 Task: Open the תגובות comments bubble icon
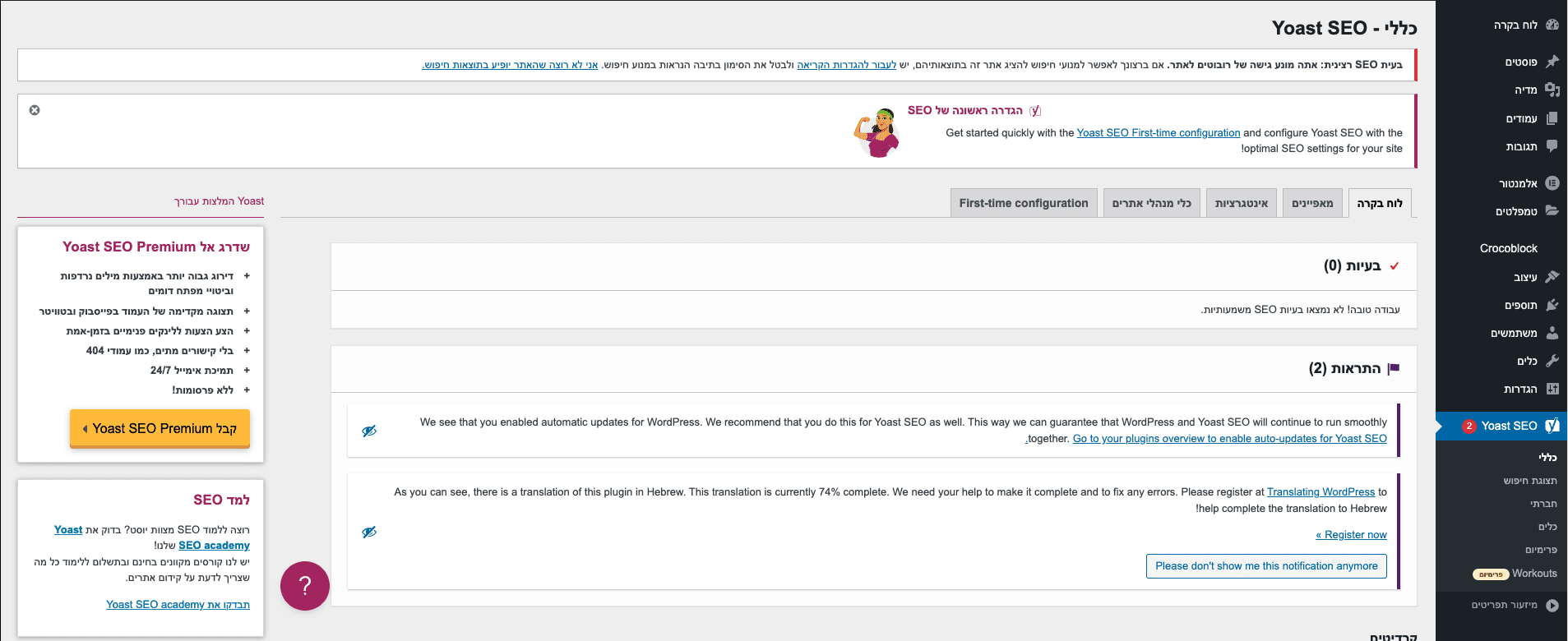[1552, 146]
